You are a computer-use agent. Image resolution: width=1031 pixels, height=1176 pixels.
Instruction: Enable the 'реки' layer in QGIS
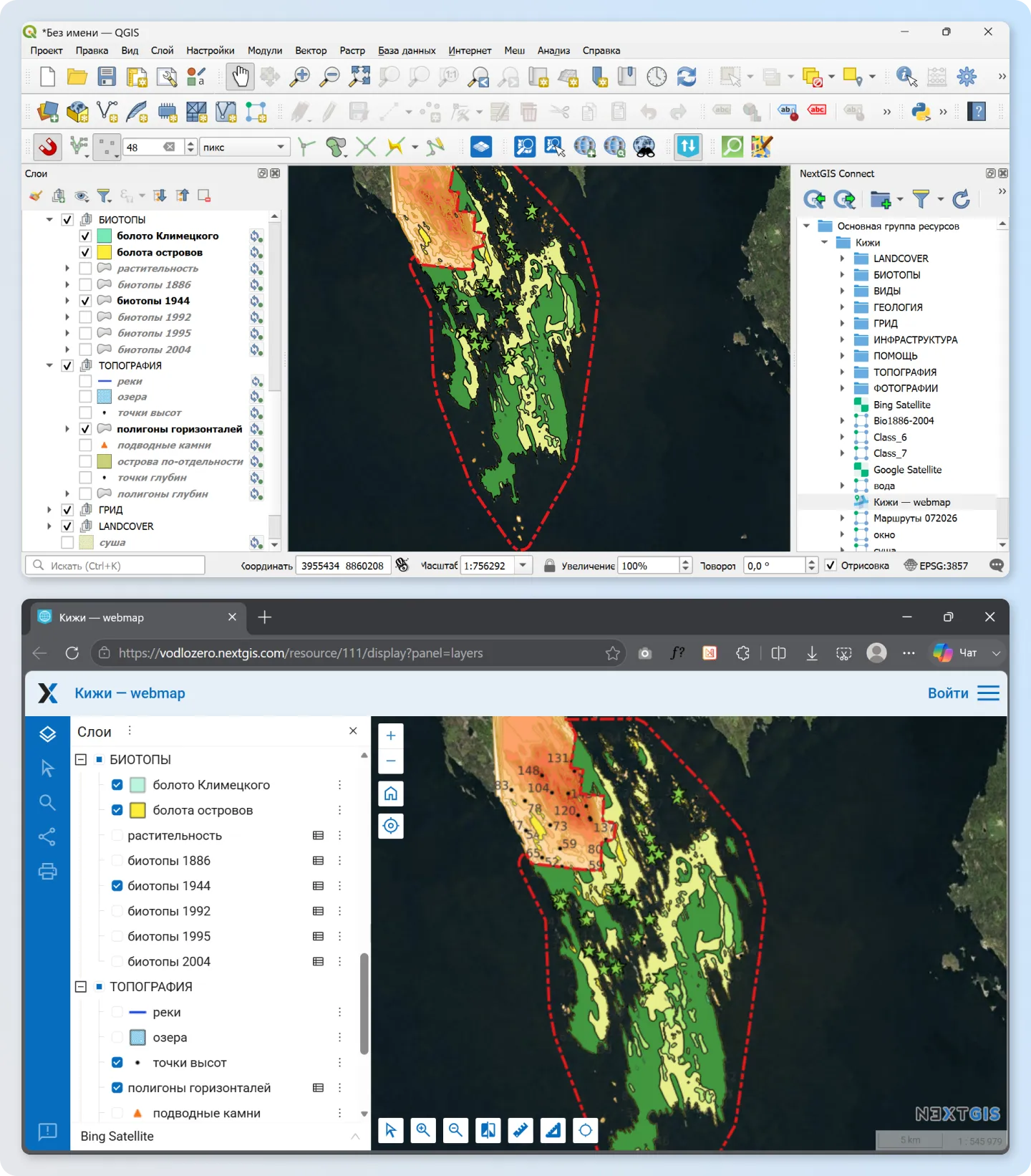(x=85, y=381)
